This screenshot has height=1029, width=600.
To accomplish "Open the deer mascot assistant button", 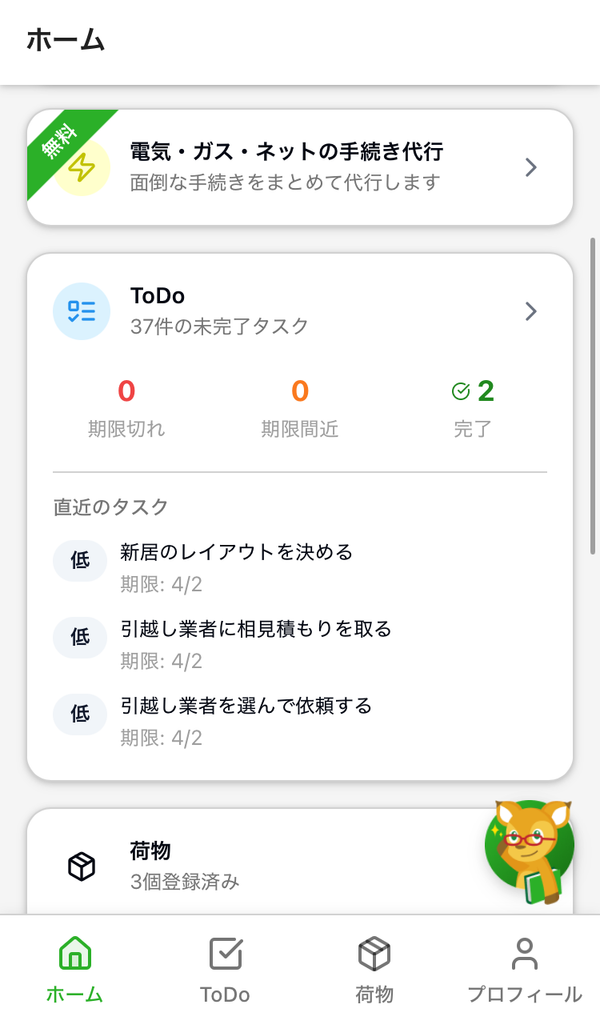I will click(530, 850).
